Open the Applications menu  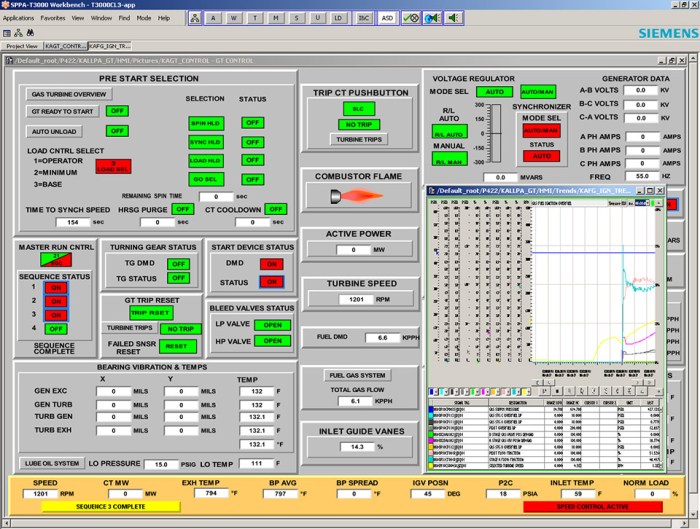pyautogui.click(x=18, y=18)
